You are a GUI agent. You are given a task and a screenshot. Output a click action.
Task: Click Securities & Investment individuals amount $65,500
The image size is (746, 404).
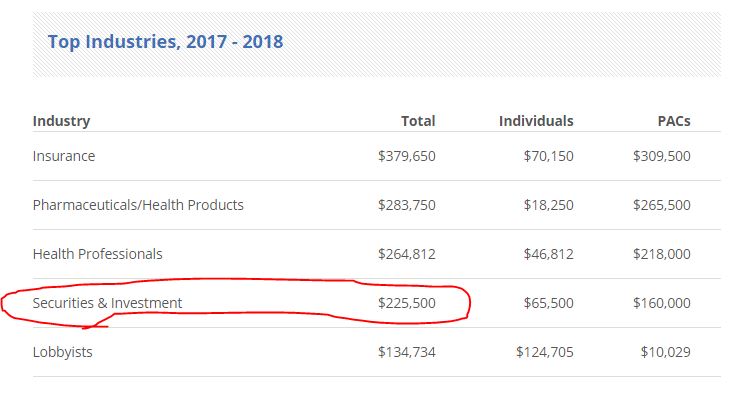(x=549, y=303)
